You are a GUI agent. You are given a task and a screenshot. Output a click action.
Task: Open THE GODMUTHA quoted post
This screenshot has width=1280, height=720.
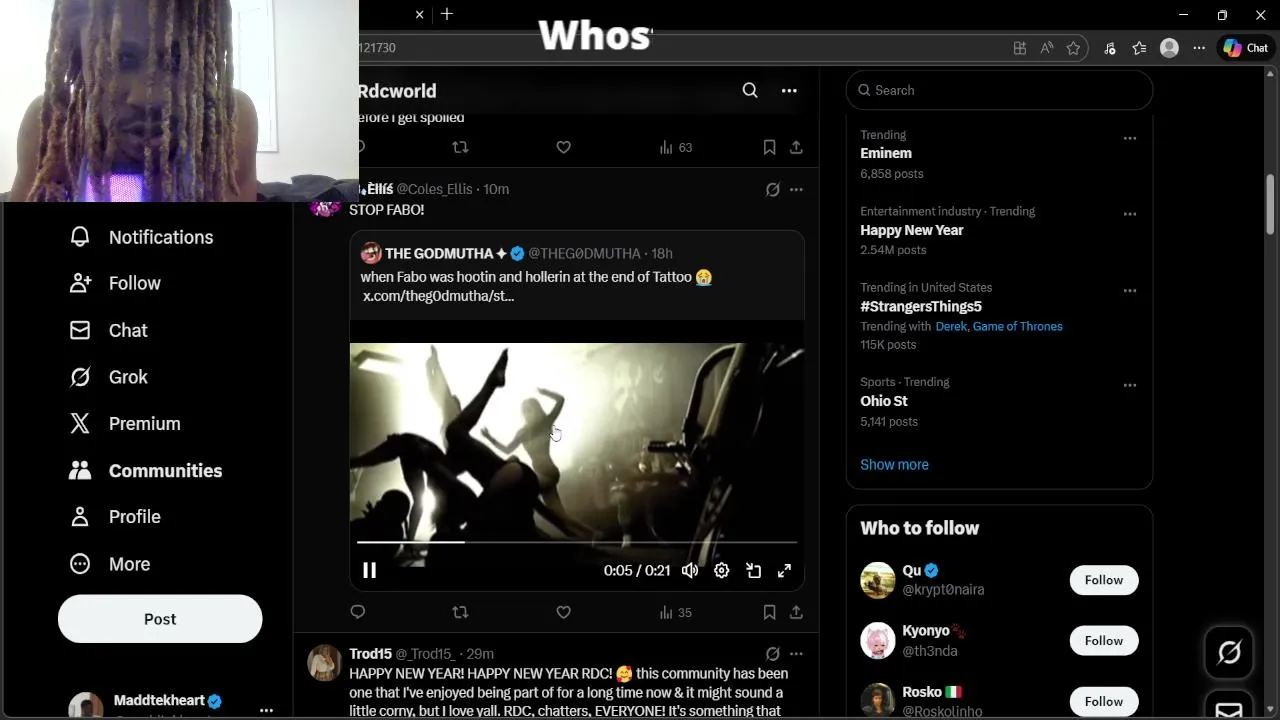577,275
